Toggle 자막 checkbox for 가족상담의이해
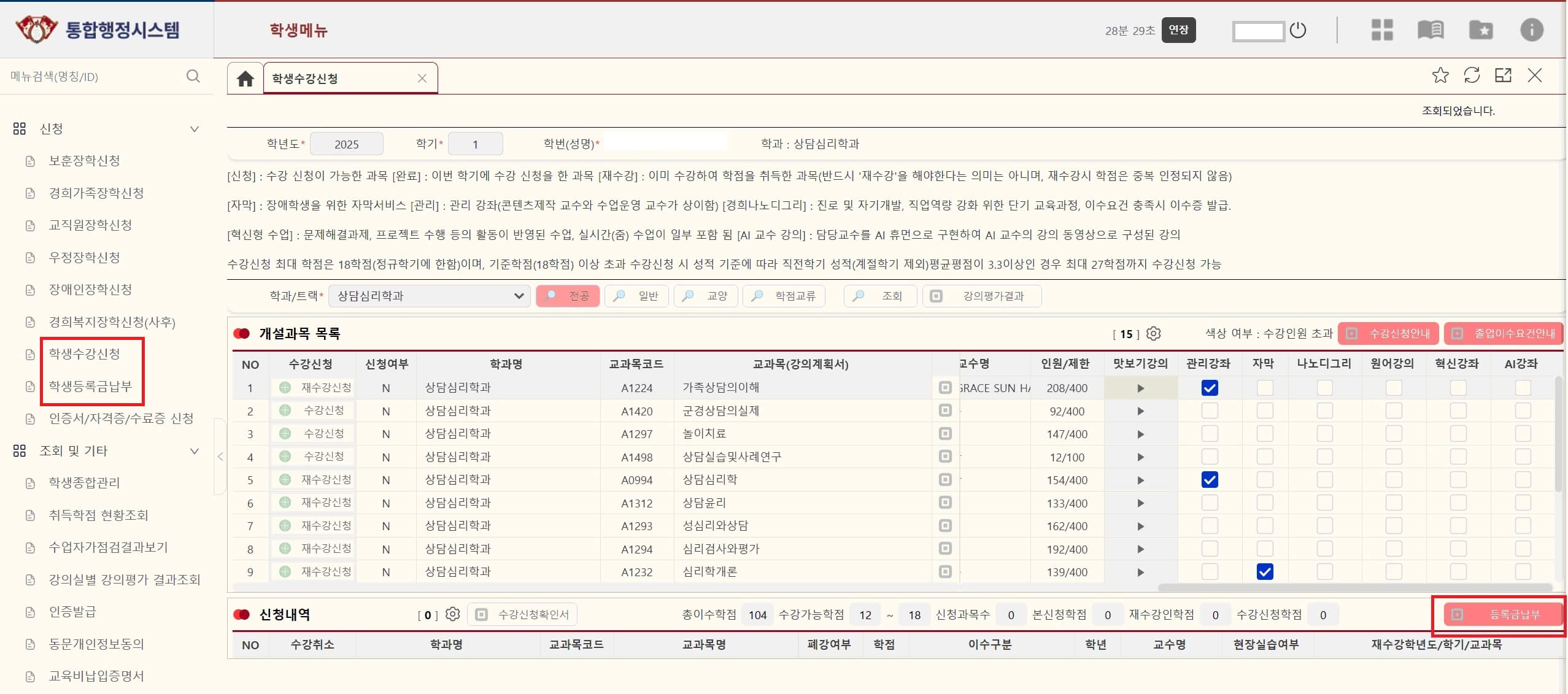 (1265, 388)
